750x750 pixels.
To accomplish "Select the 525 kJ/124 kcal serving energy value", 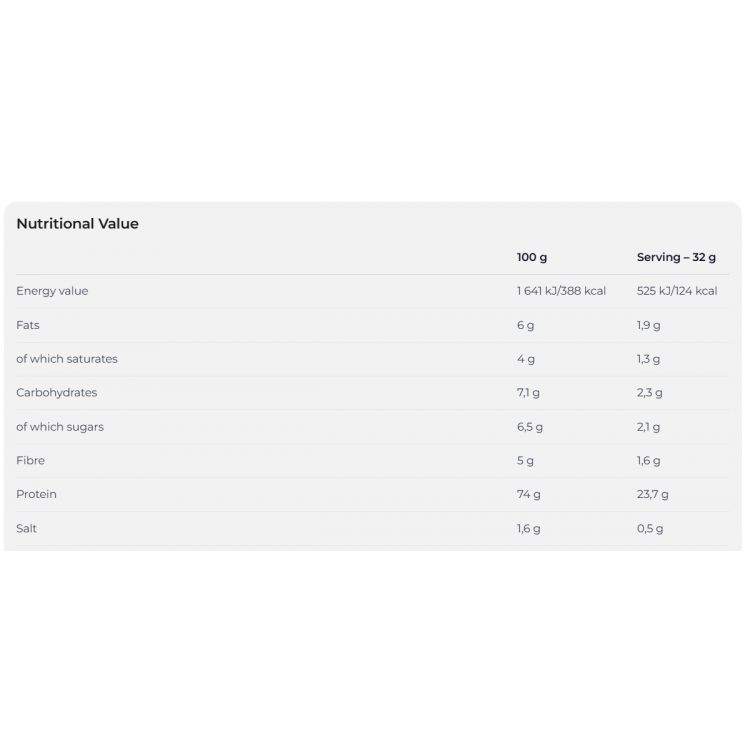I will tap(677, 291).
